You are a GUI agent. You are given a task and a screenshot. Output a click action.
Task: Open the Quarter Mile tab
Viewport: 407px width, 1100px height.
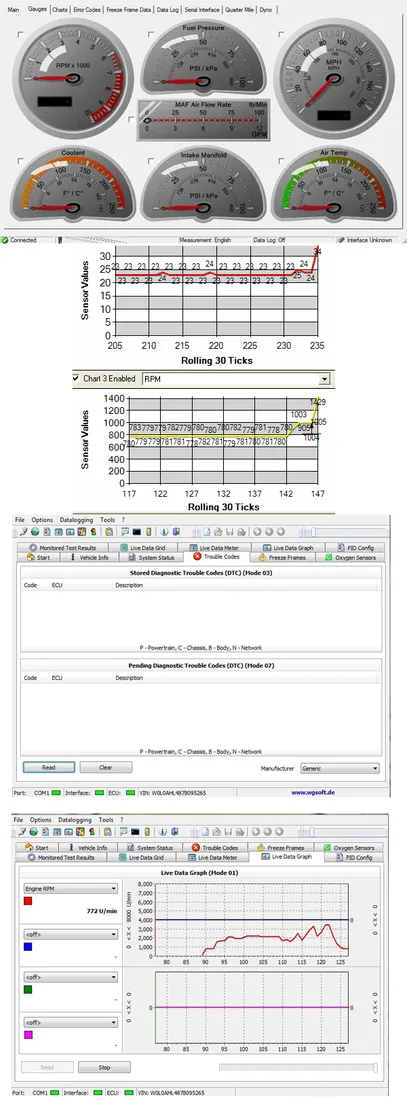point(240,10)
